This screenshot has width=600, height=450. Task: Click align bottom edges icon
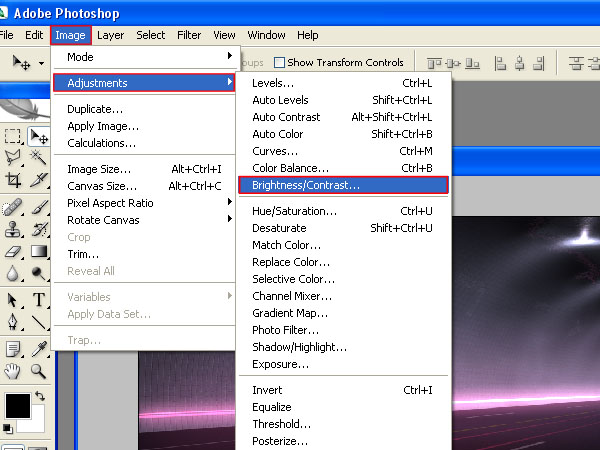coord(472,63)
